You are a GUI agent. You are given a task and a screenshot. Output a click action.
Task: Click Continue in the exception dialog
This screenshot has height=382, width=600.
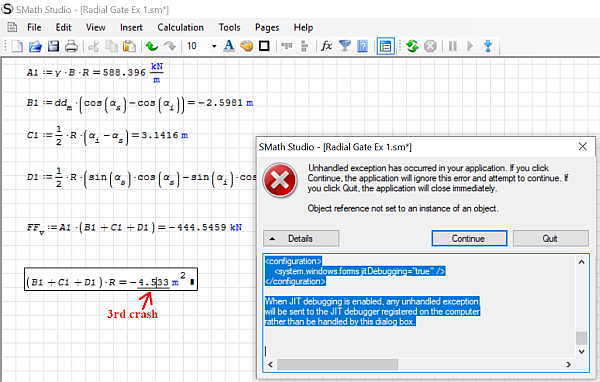coord(469,238)
